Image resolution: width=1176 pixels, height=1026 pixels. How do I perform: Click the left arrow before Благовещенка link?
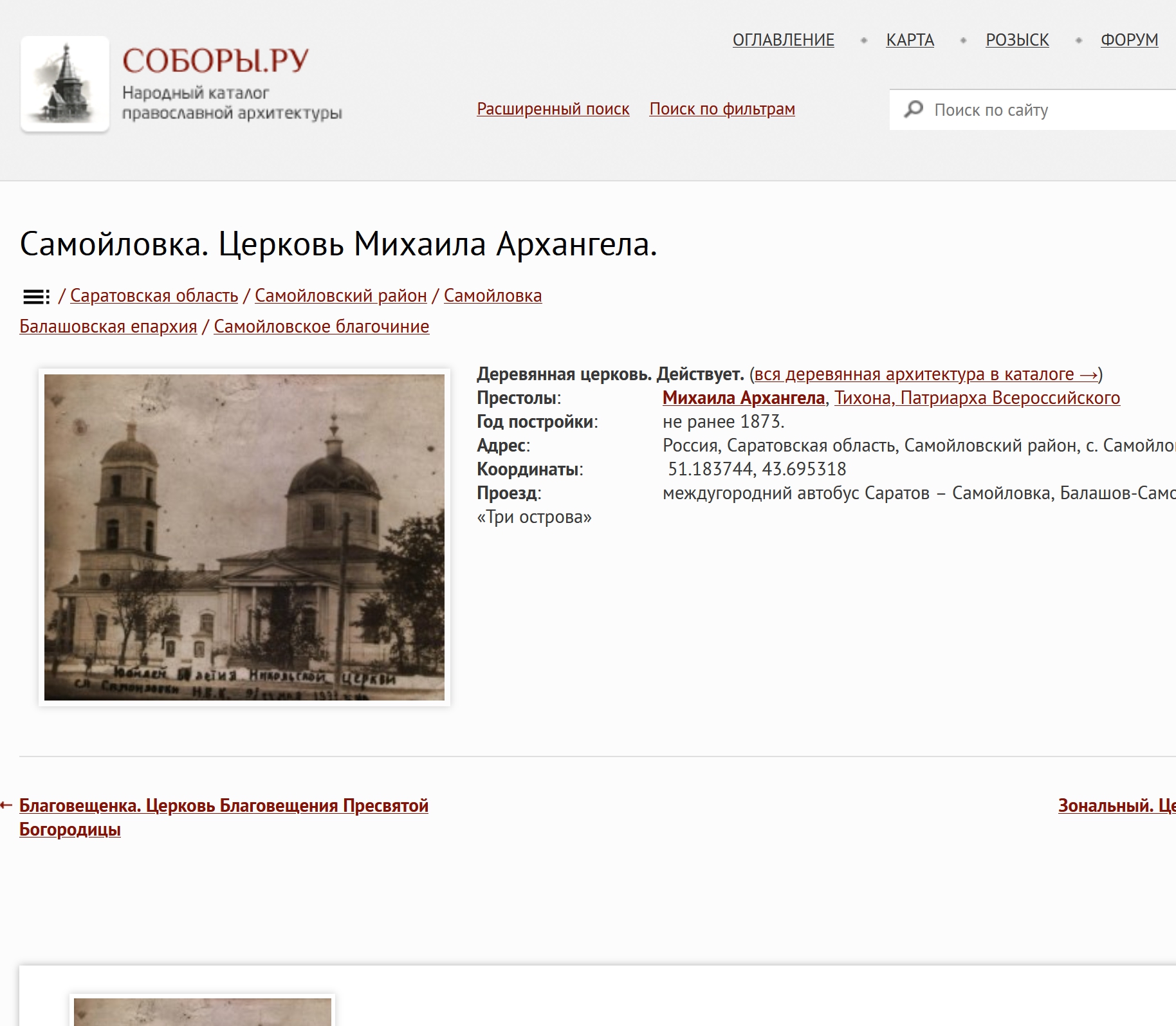pos(6,805)
